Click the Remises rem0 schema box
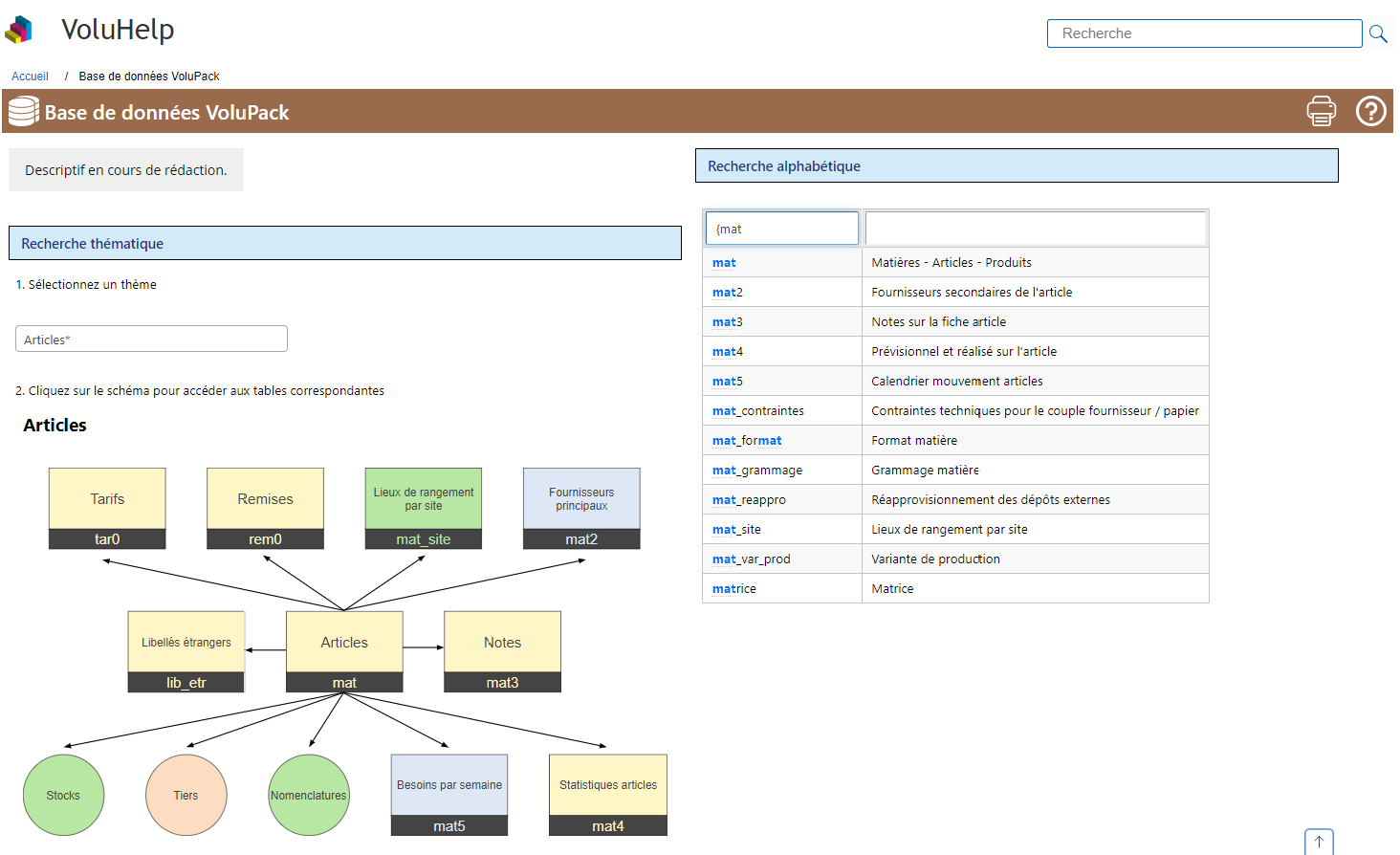 point(265,508)
